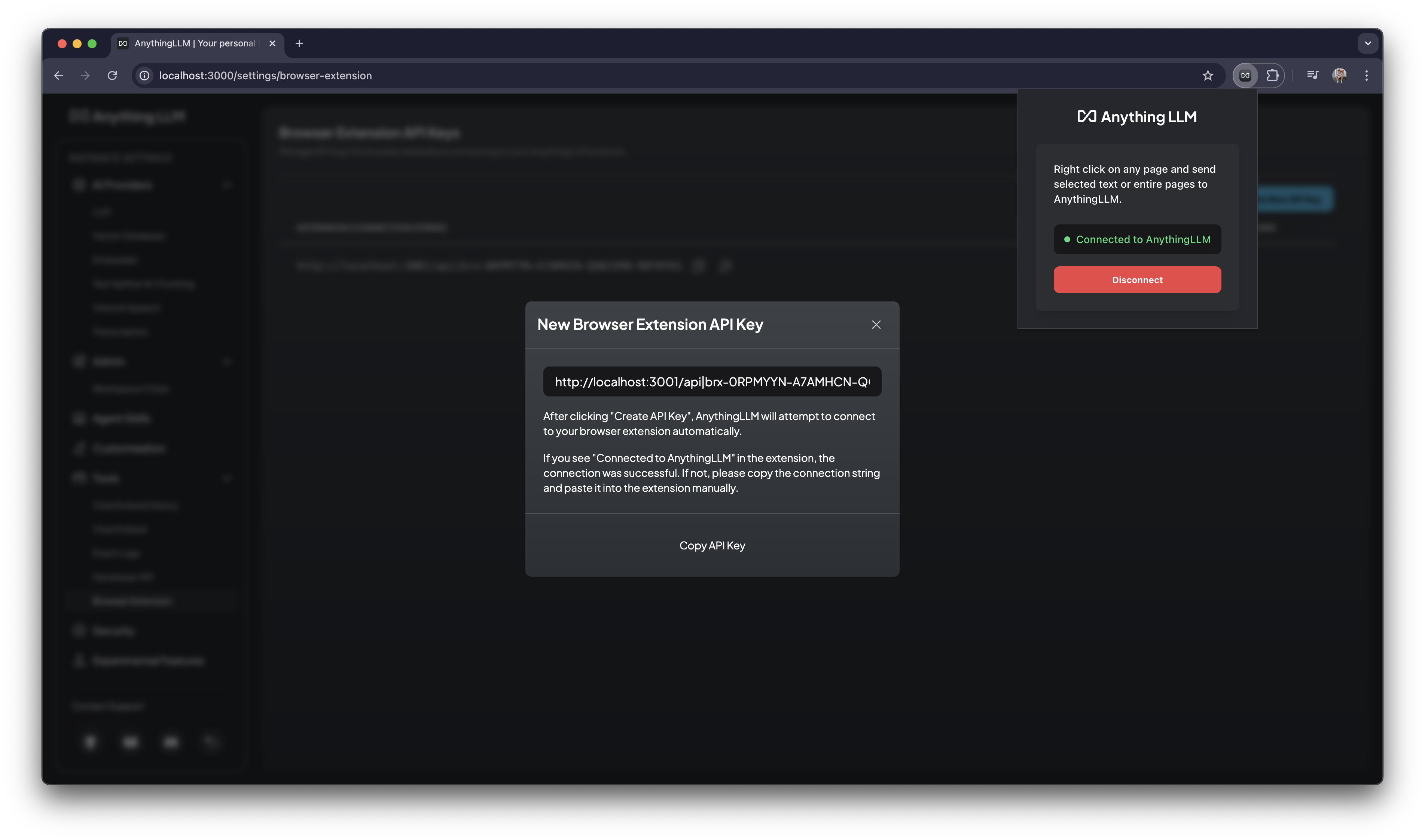Click the Anything LLM logo in extension popup

click(1137, 117)
